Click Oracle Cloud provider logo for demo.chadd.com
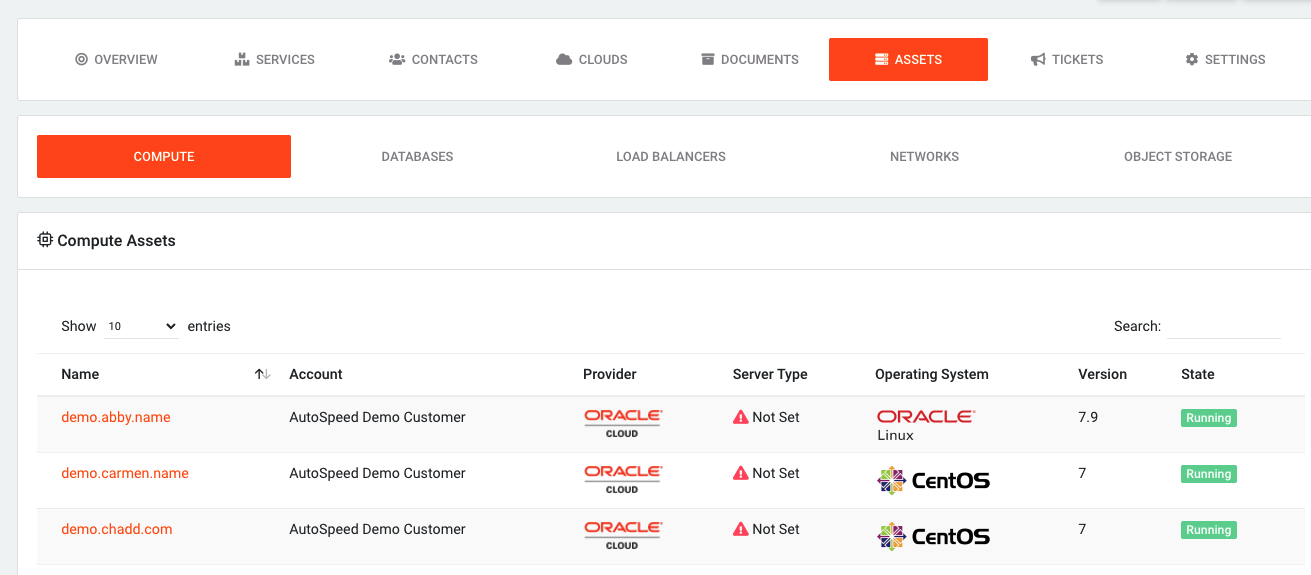Viewport: 1311px width, 575px height. pos(623,535)
